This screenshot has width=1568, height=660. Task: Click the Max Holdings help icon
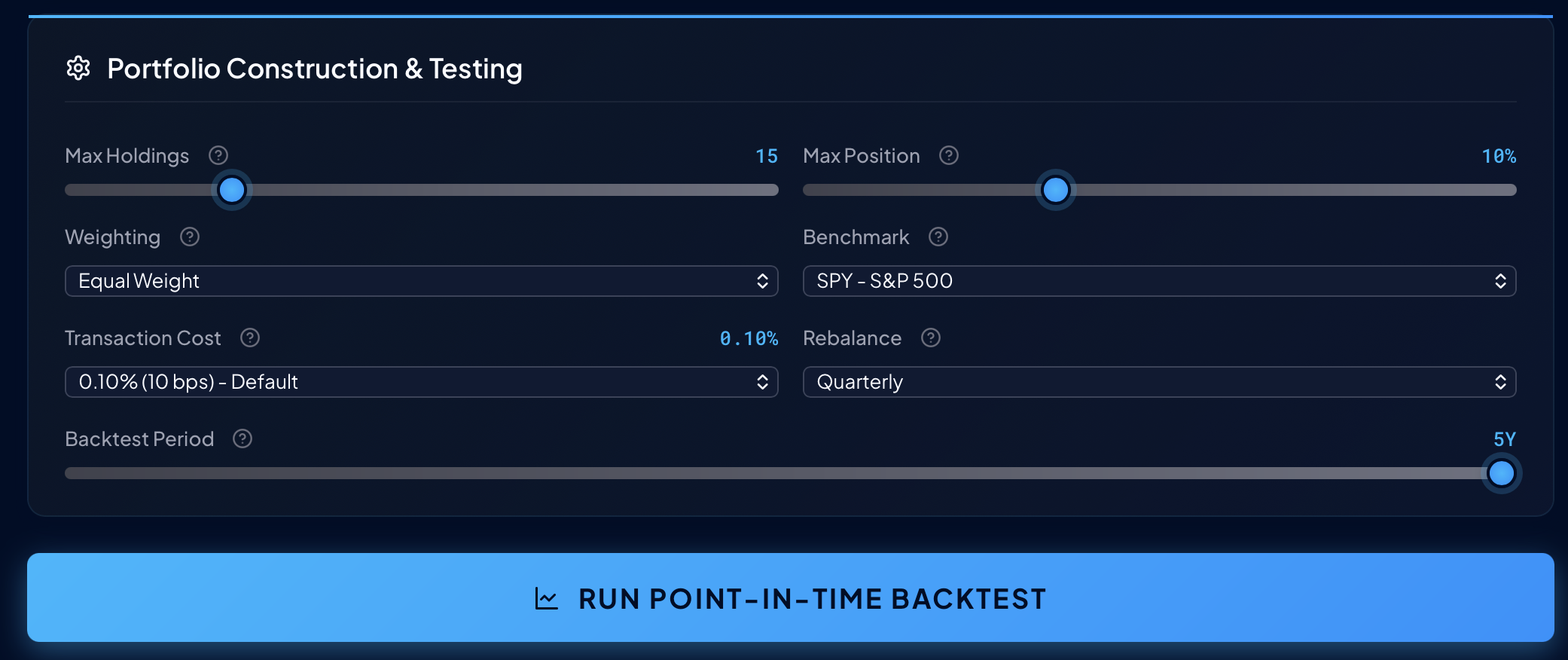point(218,155)
